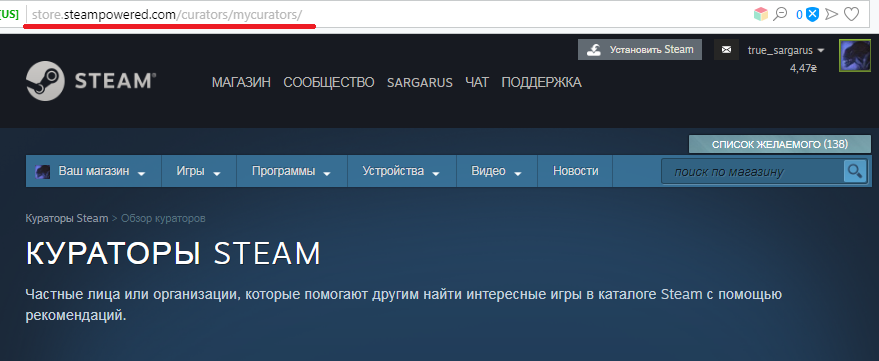Bookmark page with the heart icon
The height and width of the screenshot is (361, 879).
coord(852,14)
